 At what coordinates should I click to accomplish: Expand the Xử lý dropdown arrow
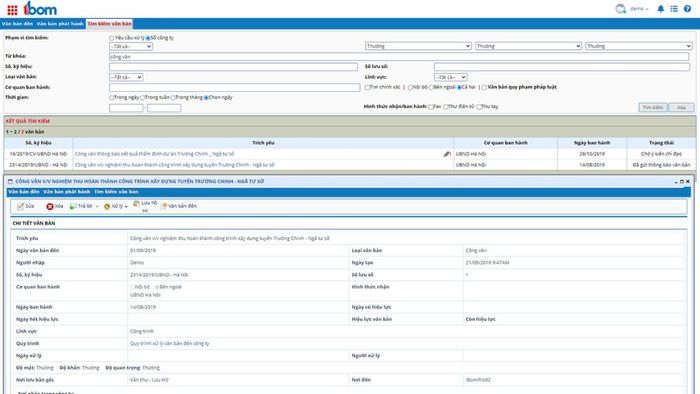coord(126,207)
